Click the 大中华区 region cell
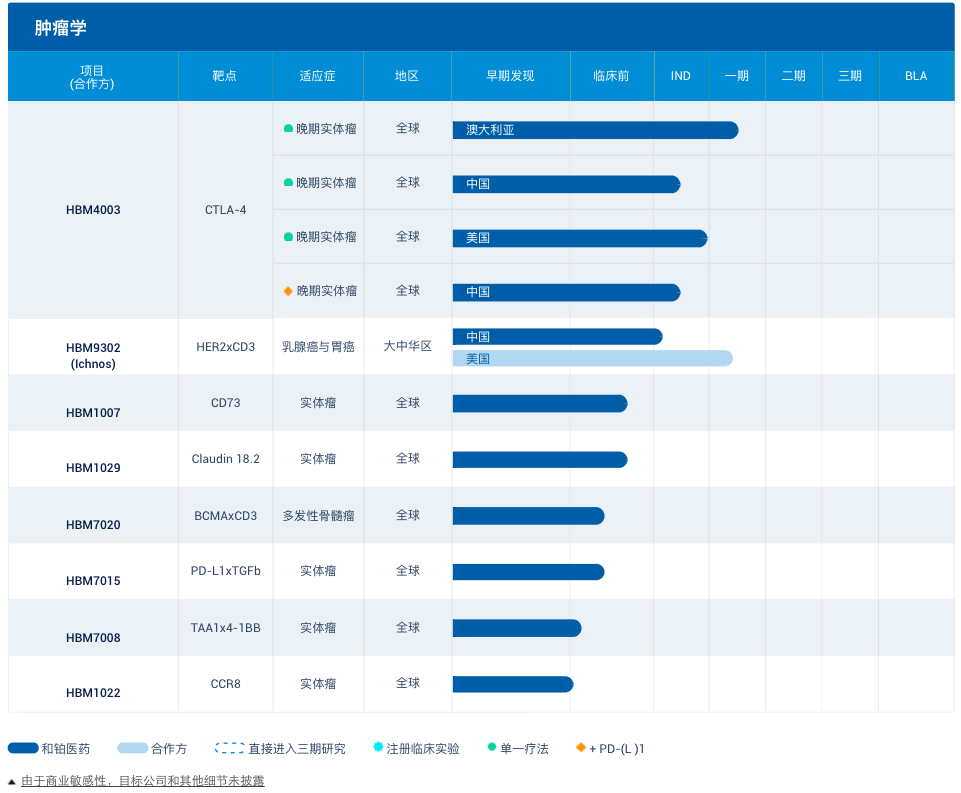The width and height of the screenshot is (961, 793). pos(408,346)
